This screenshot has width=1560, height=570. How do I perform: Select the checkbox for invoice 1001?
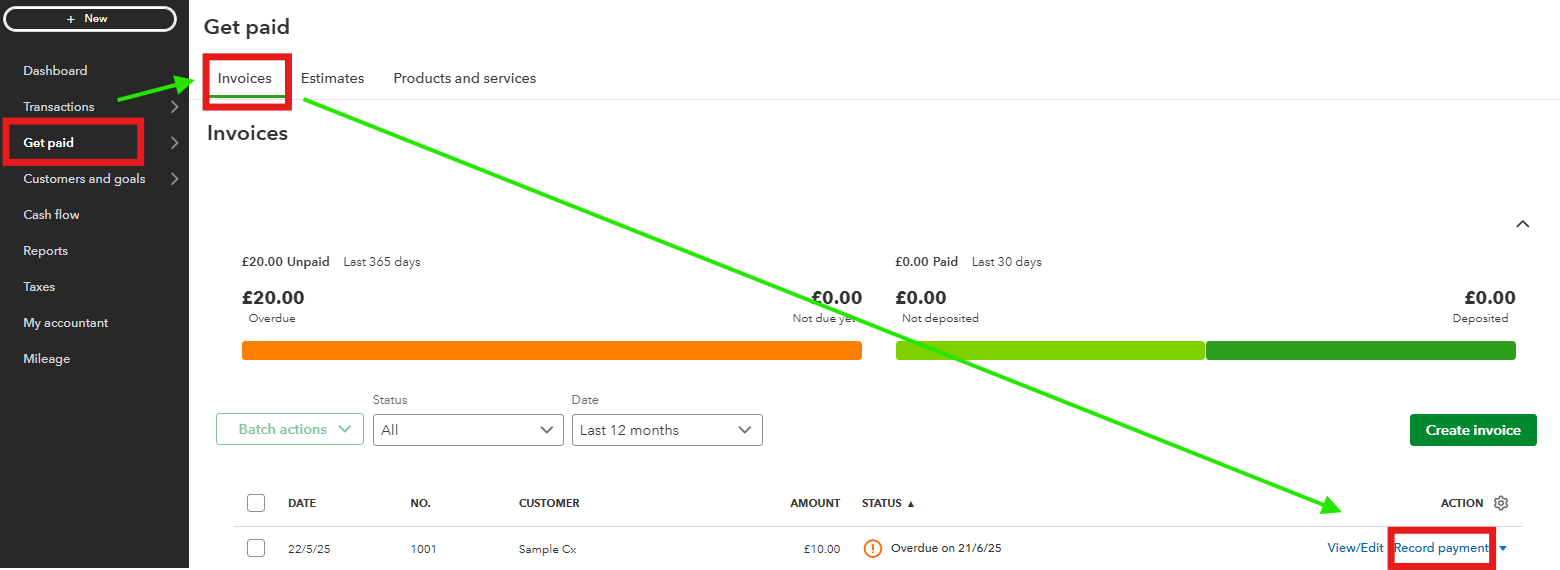pos(256,548)
